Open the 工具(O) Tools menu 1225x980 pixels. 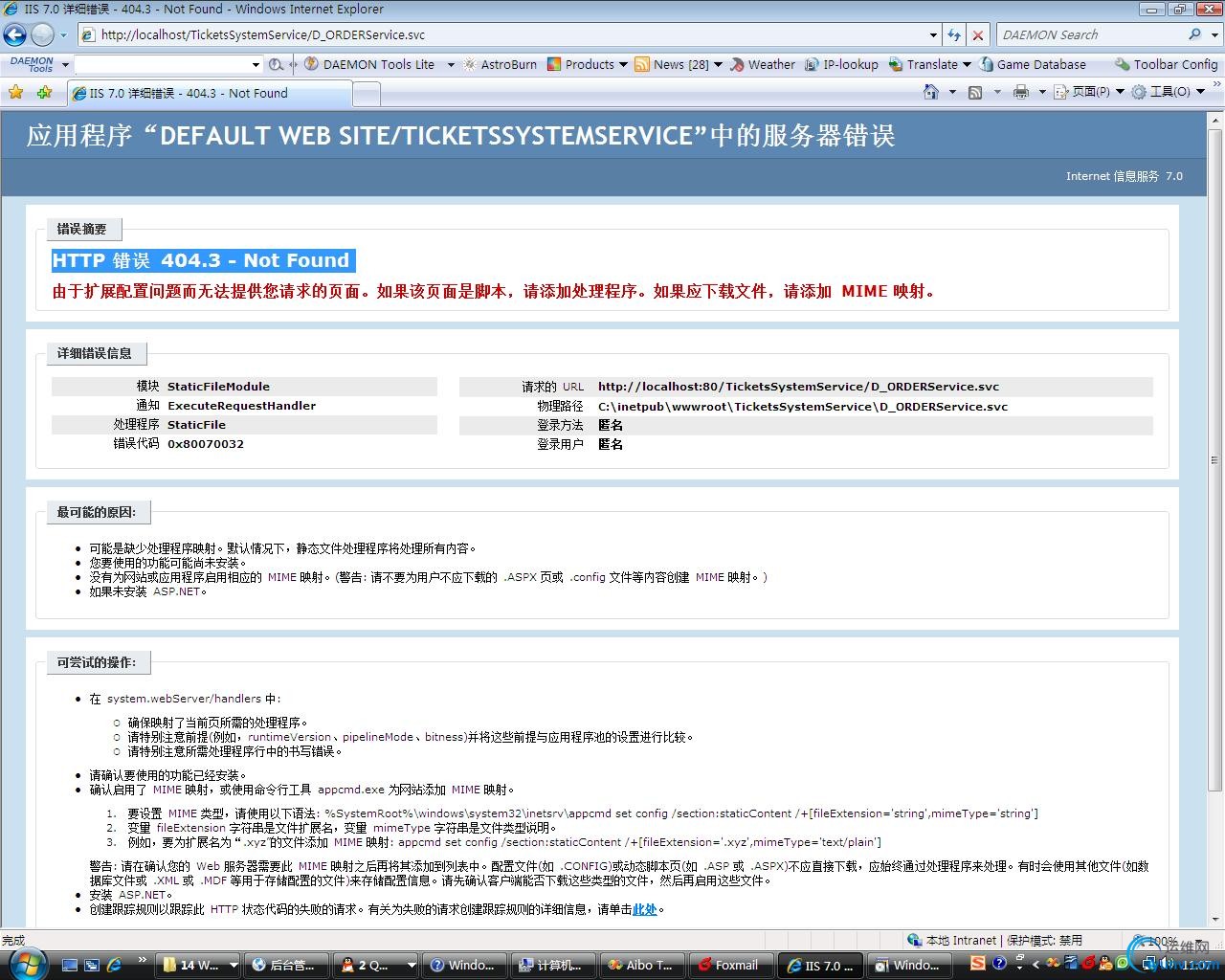[x=1168, y=92]
